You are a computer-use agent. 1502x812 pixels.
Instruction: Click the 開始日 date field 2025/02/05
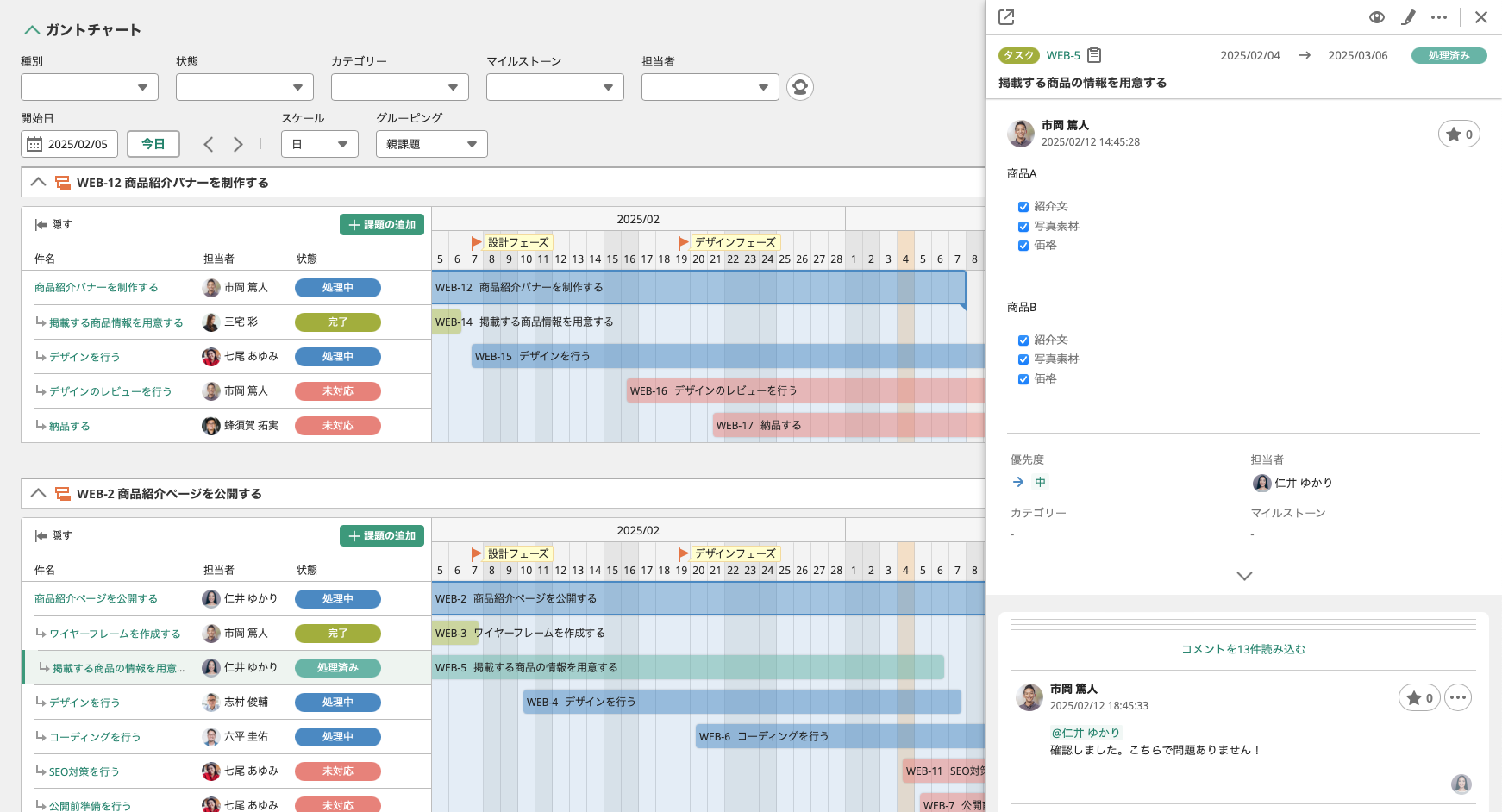pyautogui.click(x=69, y=145)
